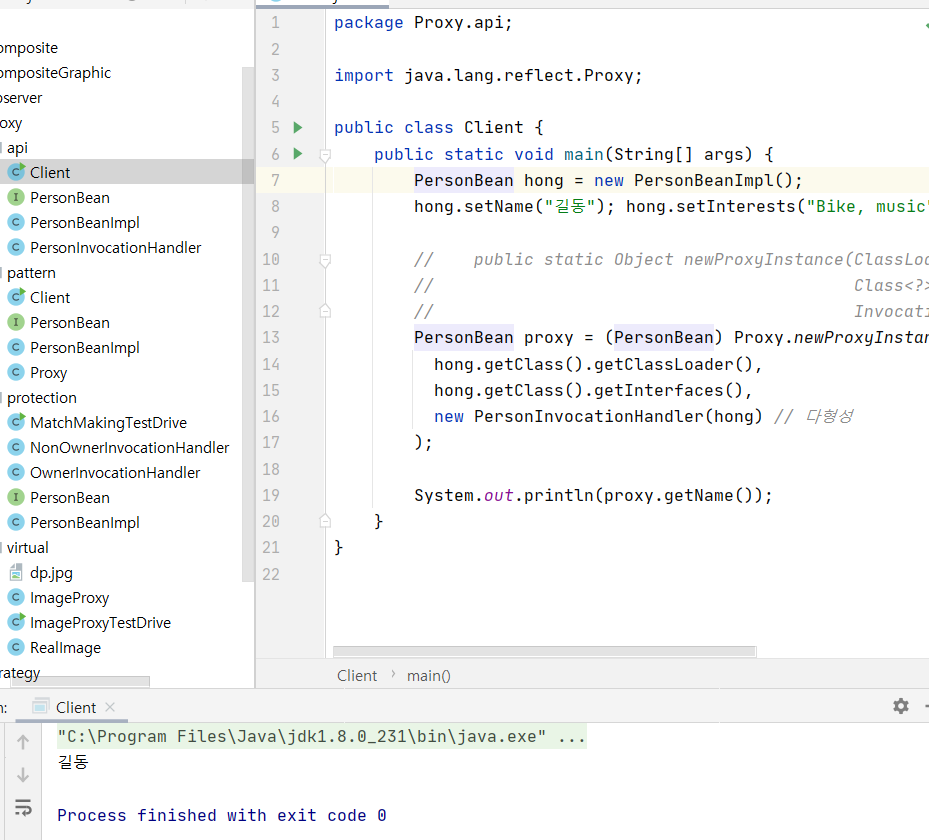
Task: Open dp.jpg image file
Action: pos(52,573)
